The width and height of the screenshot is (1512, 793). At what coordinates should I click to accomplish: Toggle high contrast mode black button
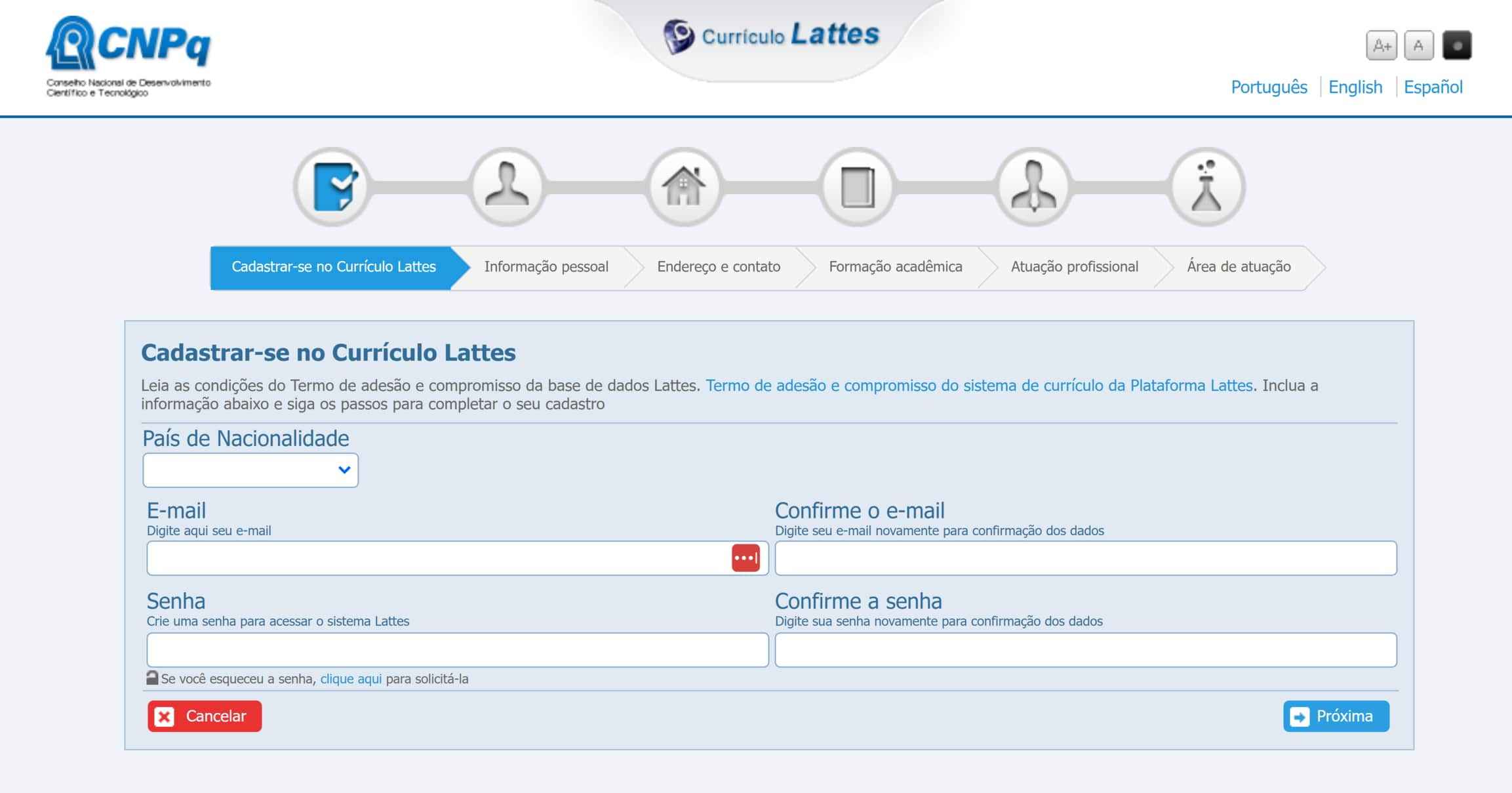pos(1457,46)
